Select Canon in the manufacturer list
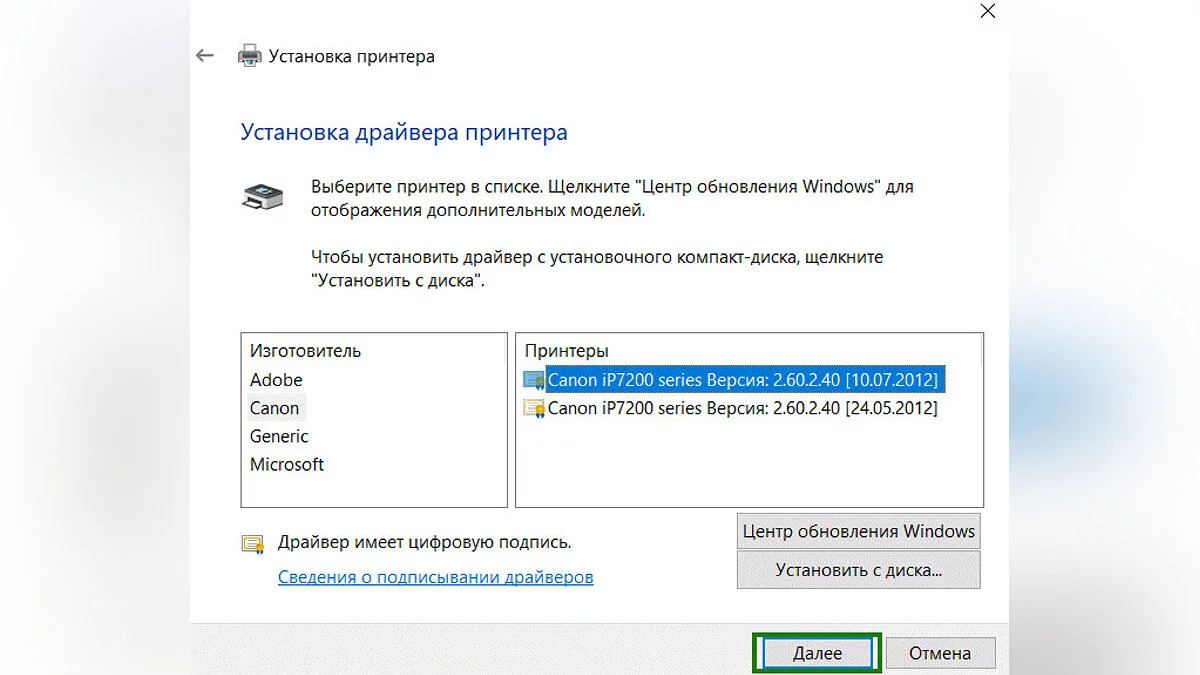This screenshot has height=675, width=1200. click(x=275, y=408)
